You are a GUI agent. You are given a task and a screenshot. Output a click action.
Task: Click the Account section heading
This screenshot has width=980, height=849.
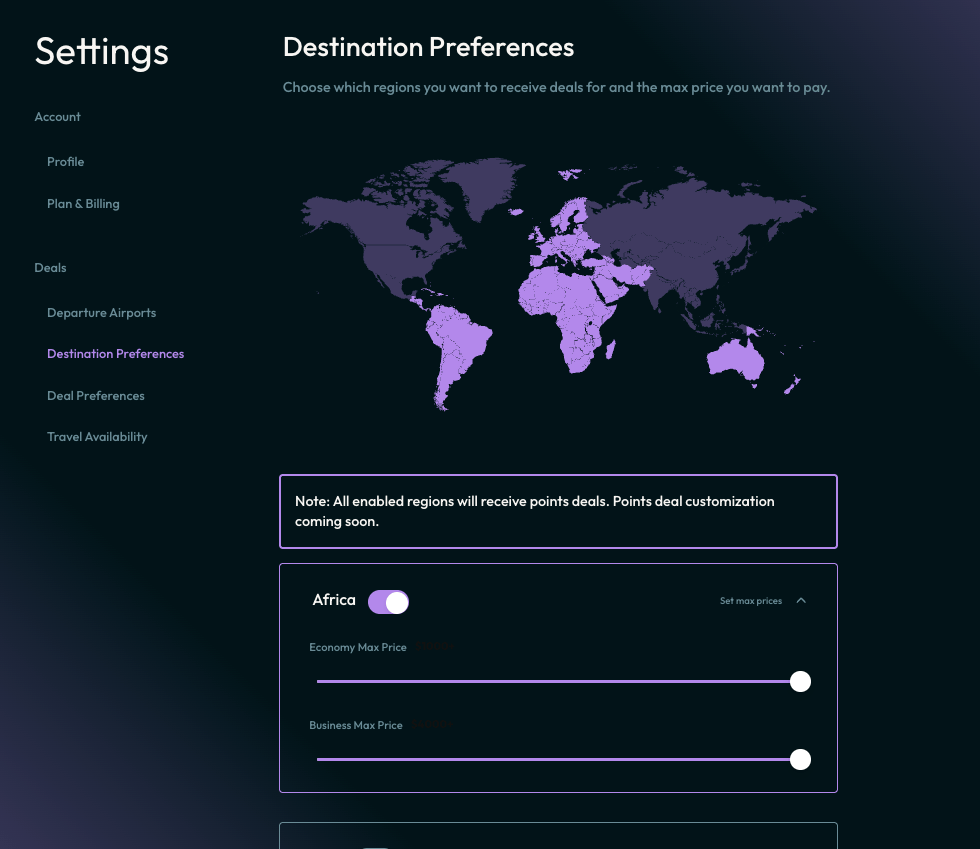[x=58, y=116]
